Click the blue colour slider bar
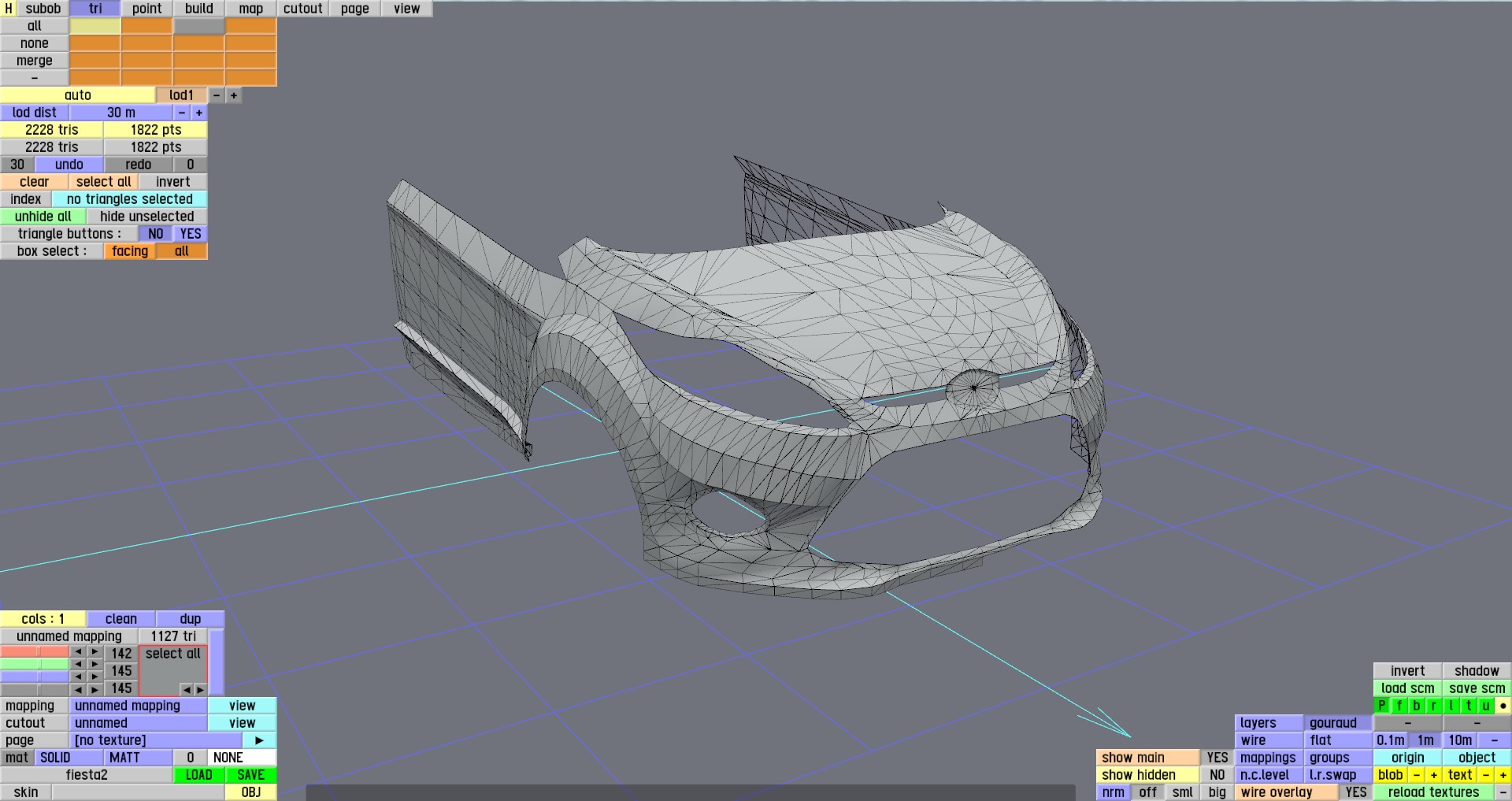1512x801 pixels. click(35, 677)
